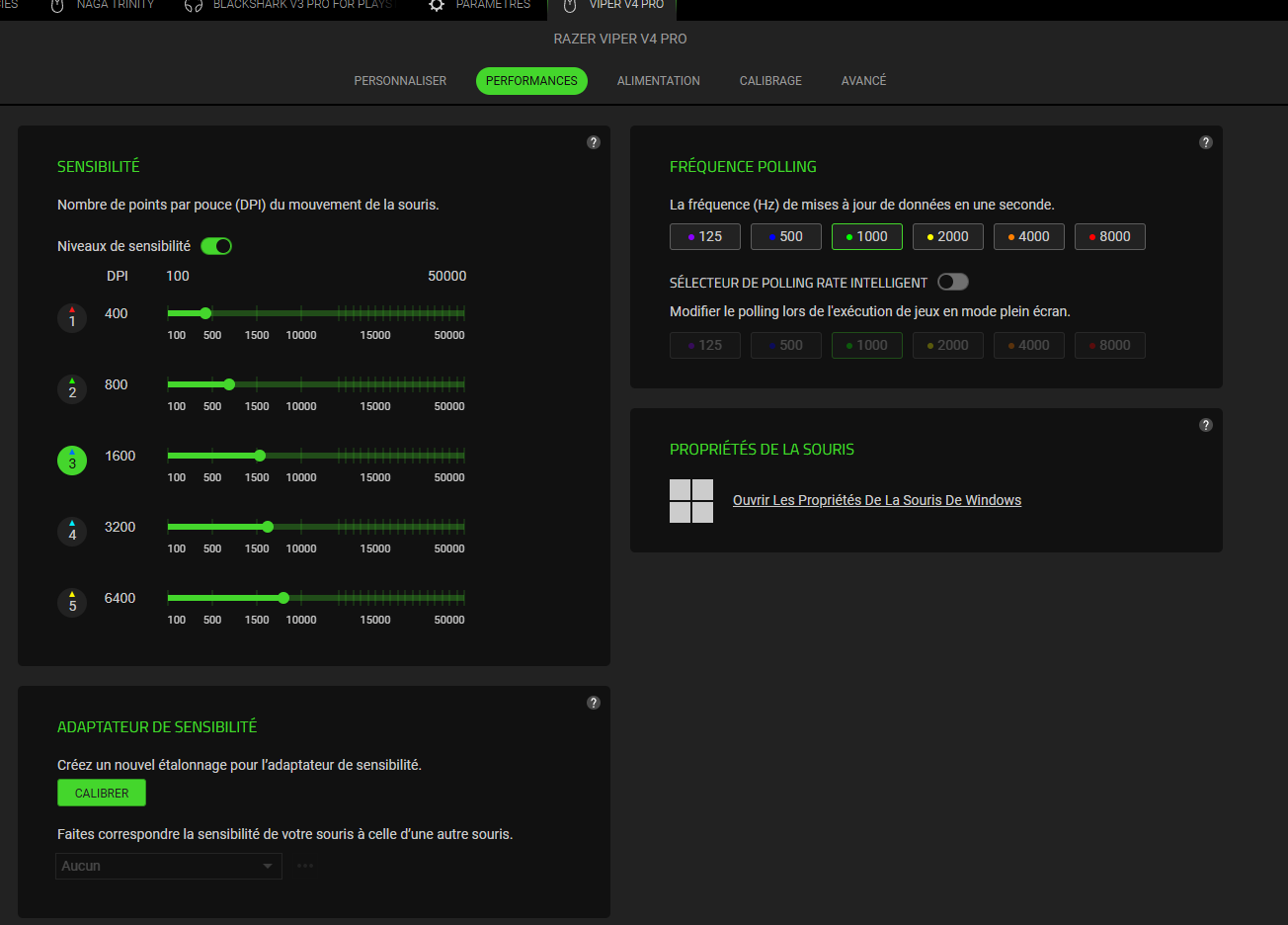1288x925 pixels.
Task: Activate DPI stage 1 circle
Action: (72, 318)
